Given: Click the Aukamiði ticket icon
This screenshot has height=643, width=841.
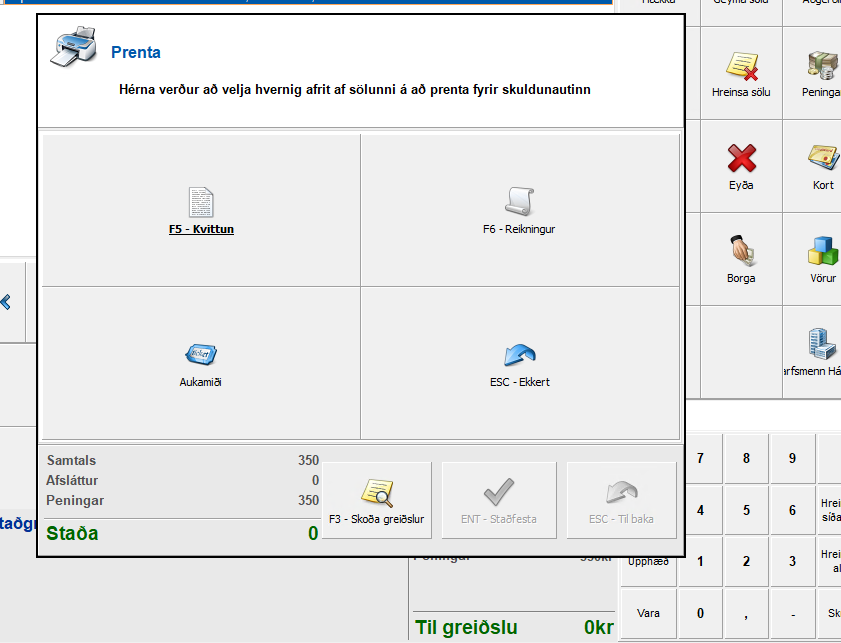Looking at the screenshot, I should pyautogui.click(x=201, y=355).
